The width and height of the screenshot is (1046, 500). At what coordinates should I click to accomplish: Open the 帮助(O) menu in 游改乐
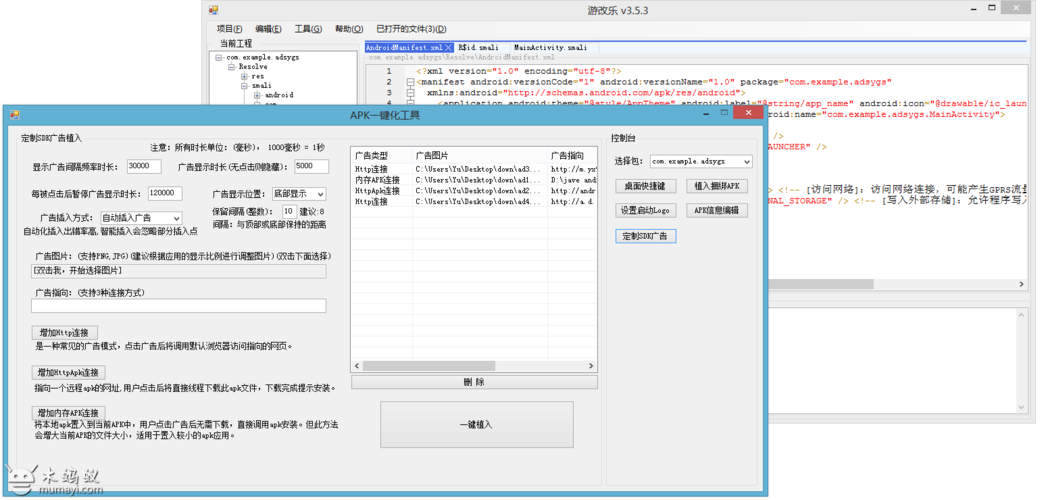coord(349,29)
